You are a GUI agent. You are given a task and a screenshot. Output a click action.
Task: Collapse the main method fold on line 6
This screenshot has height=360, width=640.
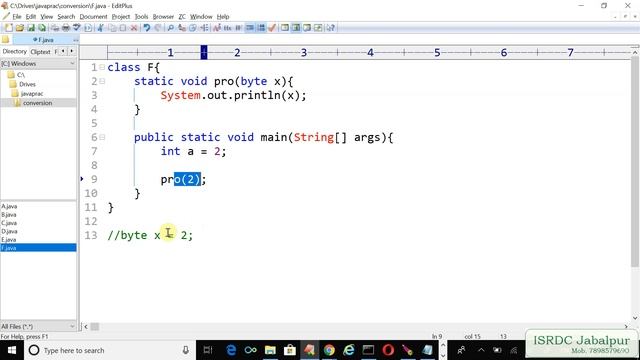102,137
